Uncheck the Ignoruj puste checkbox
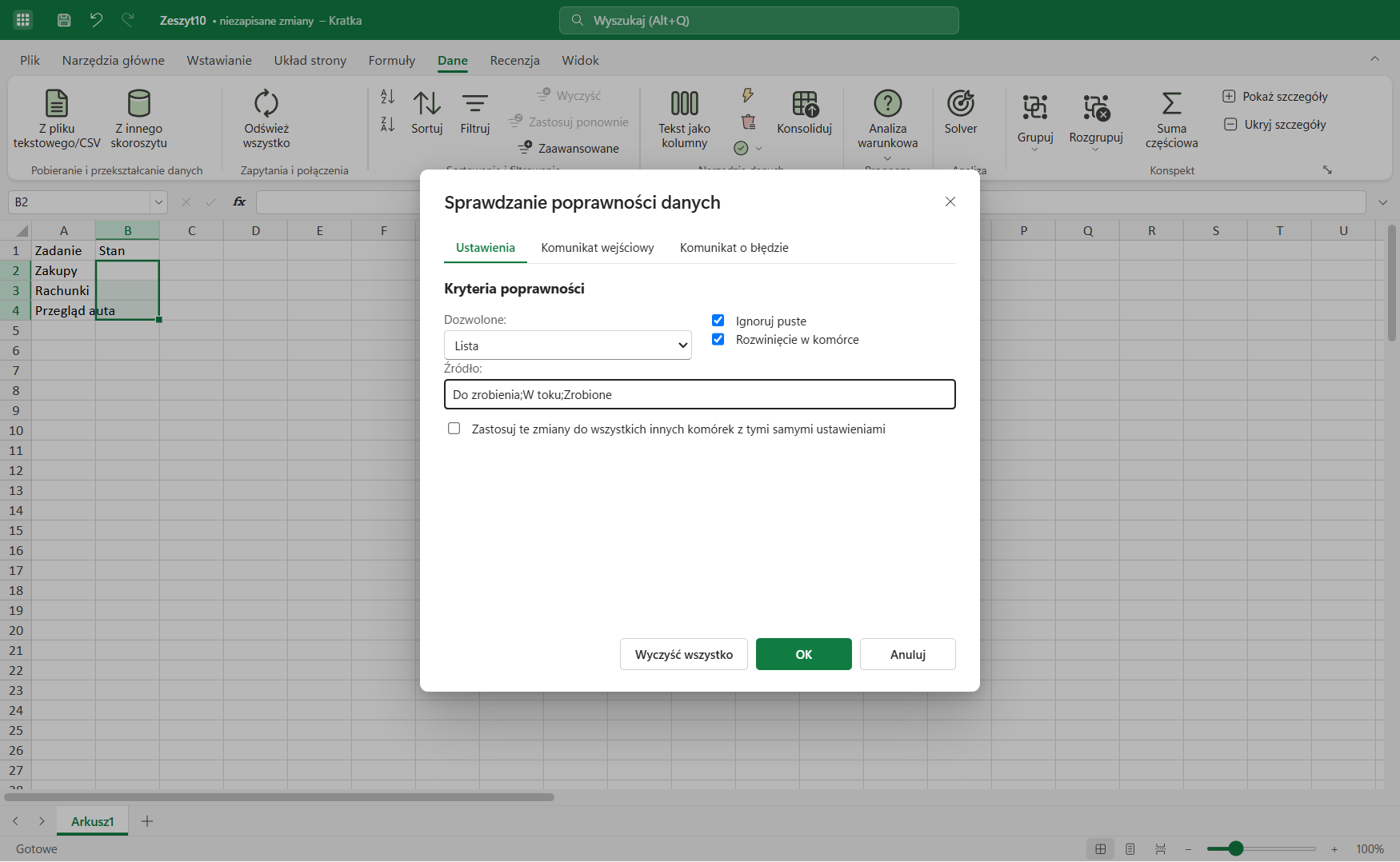The width and height of the screenshot is (1400, 862). pyautogui.click(x=718, y=321)
